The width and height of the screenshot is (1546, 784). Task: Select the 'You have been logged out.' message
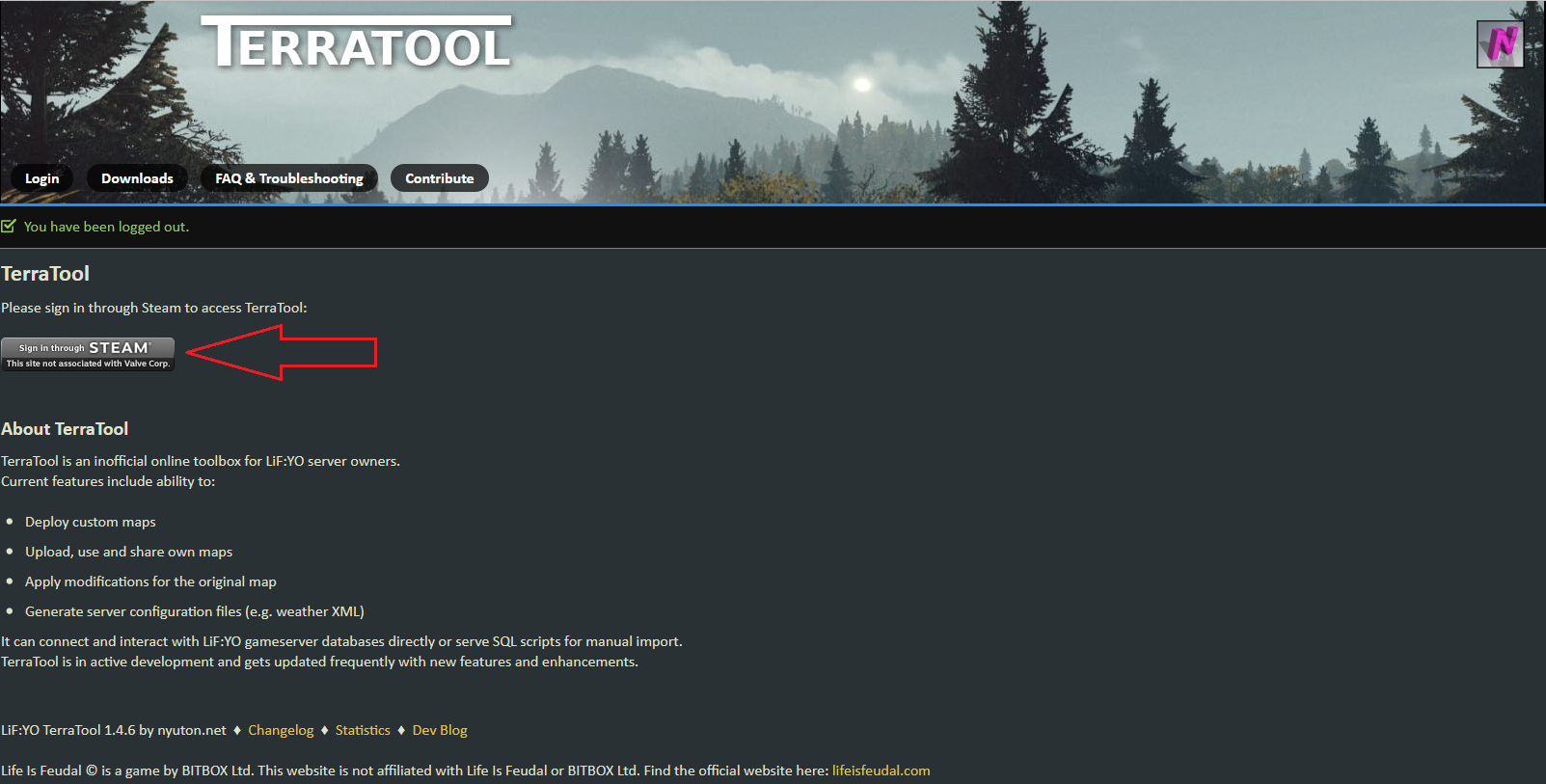coord(106,227)
